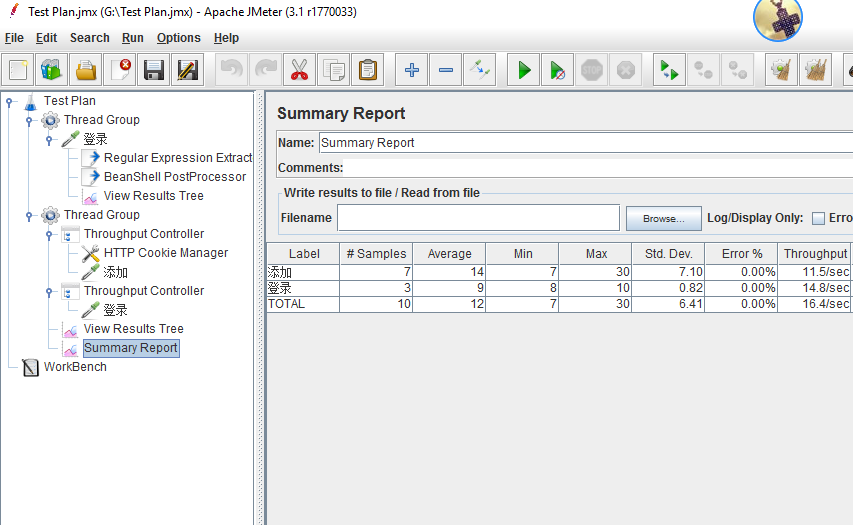Select HTTP Cookie Manager tree item
853x525 pixels.
166,253
